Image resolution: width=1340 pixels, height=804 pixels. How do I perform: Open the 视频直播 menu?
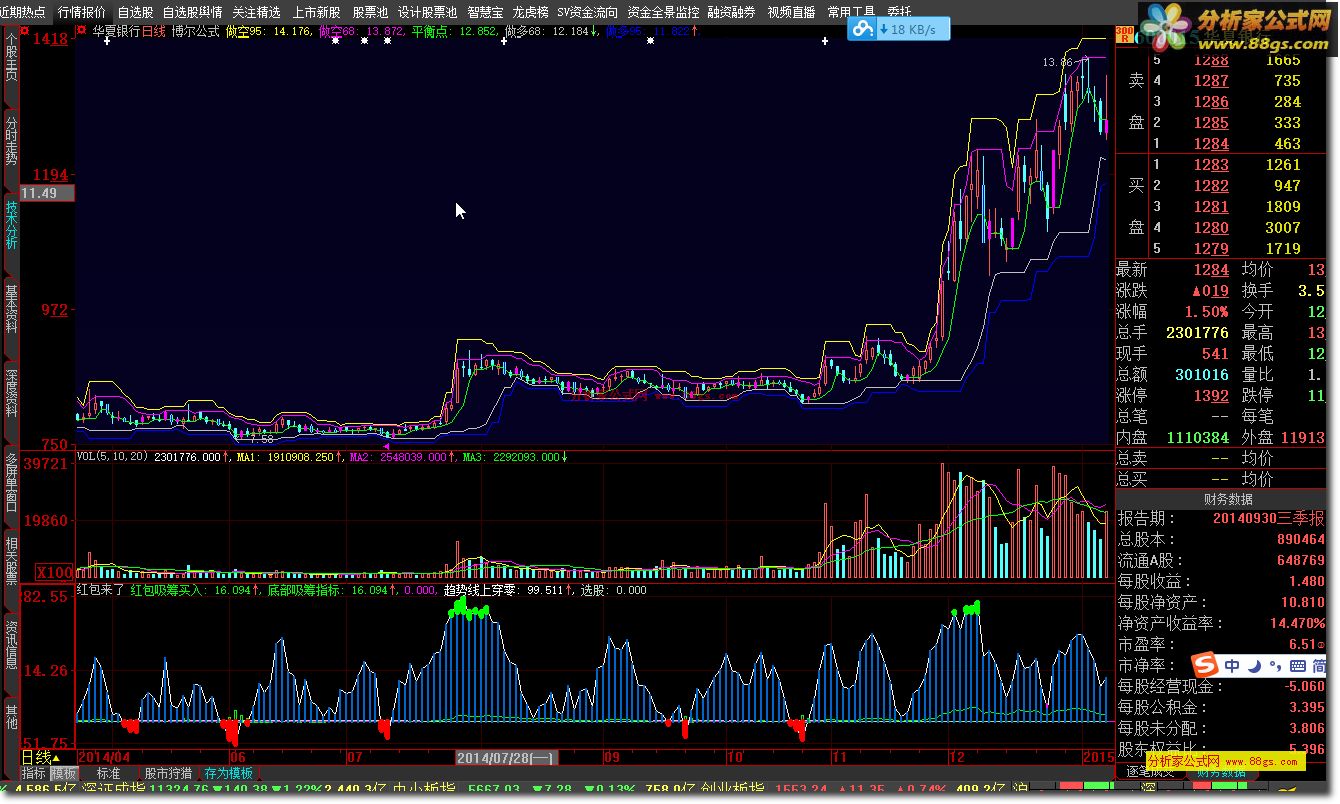(791, 12)
